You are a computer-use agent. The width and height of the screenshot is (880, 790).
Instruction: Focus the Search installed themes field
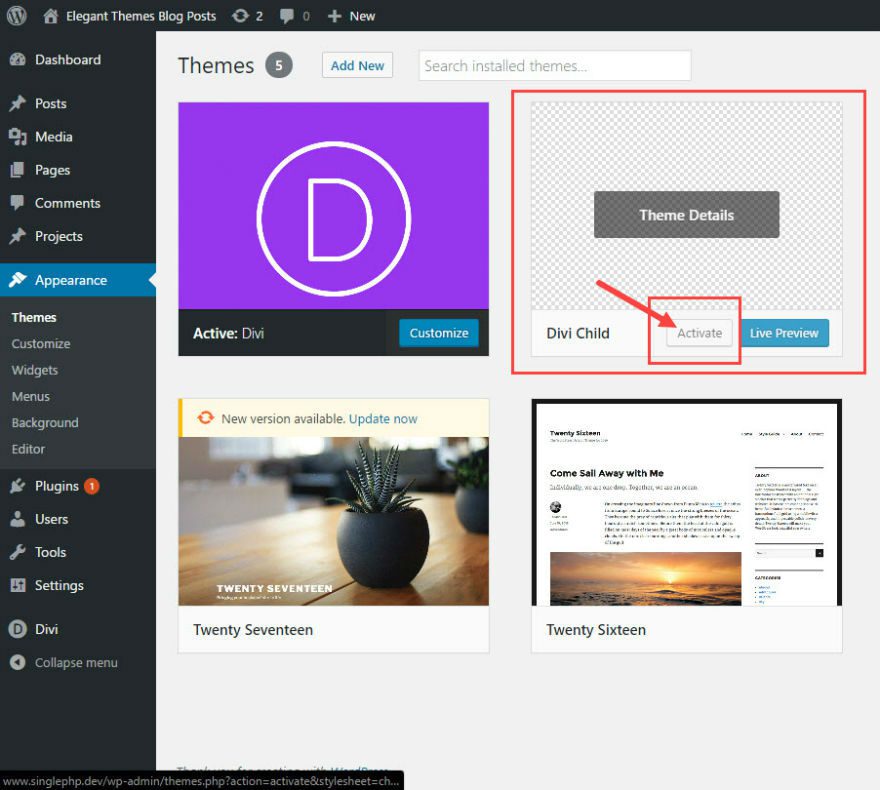(554, 66)
